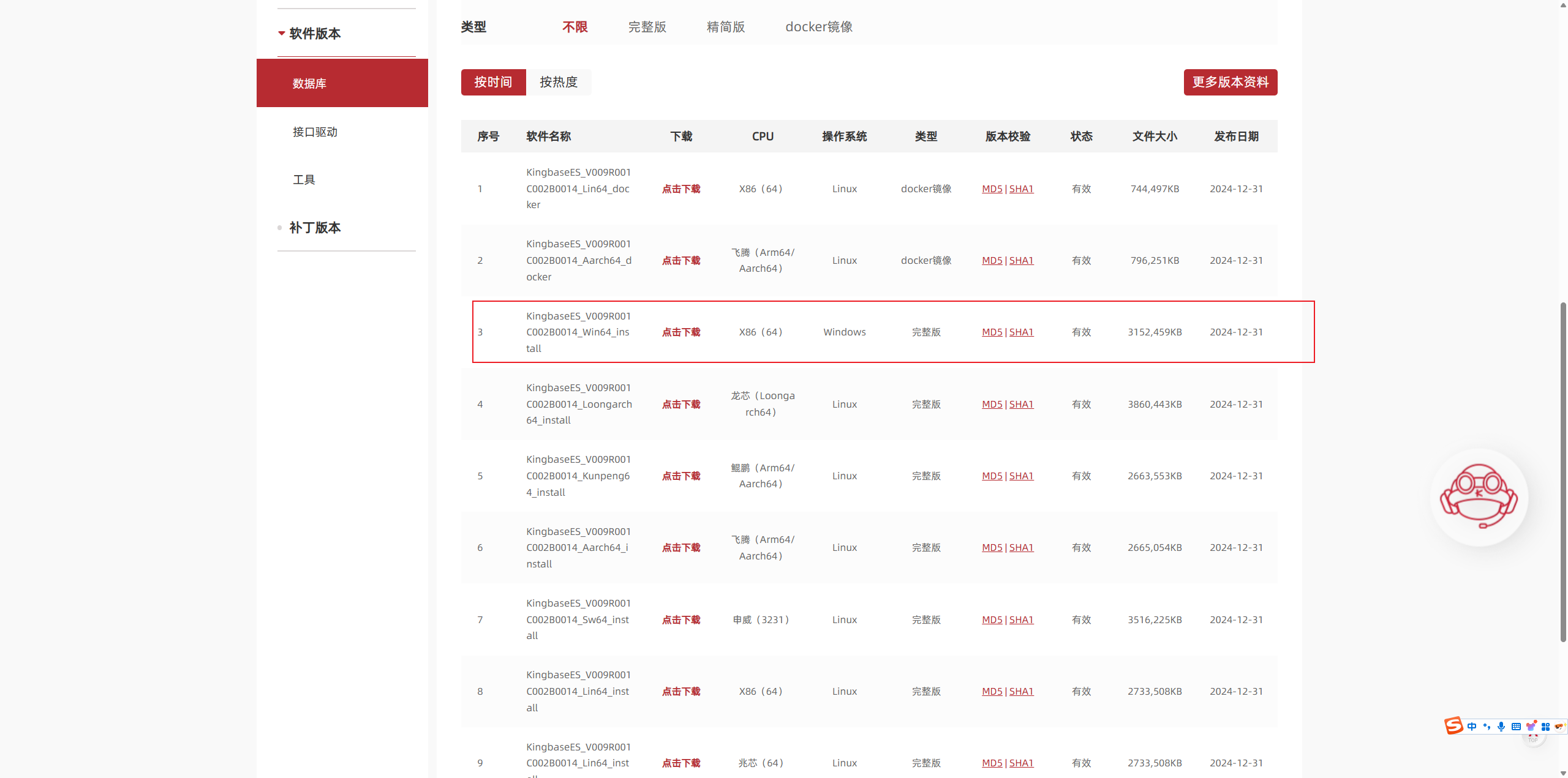Open the Sogou toolbox grid icon

click(1545, 727)
